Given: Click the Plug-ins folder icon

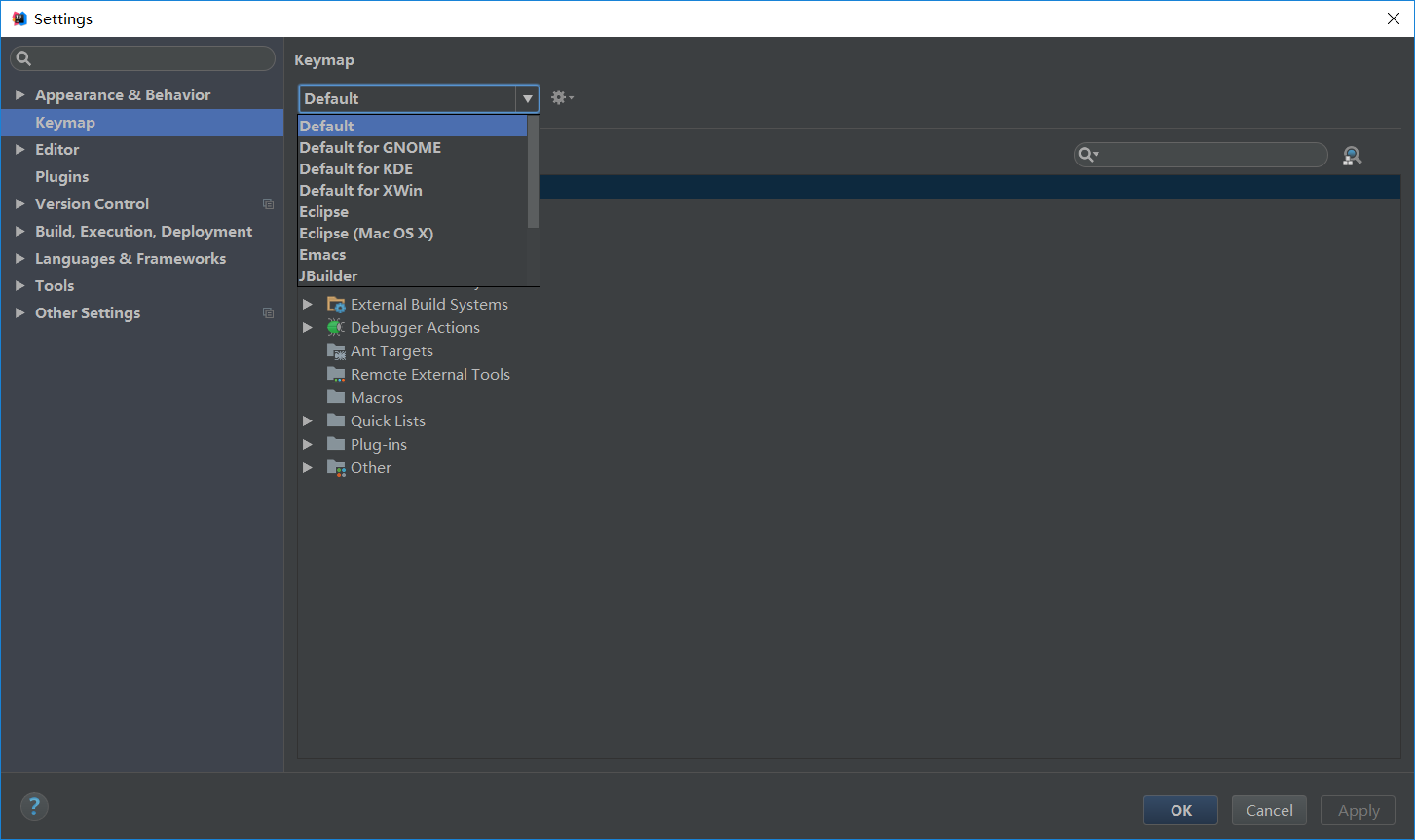Looking at the screenshot, I should (x=336, y=444).
